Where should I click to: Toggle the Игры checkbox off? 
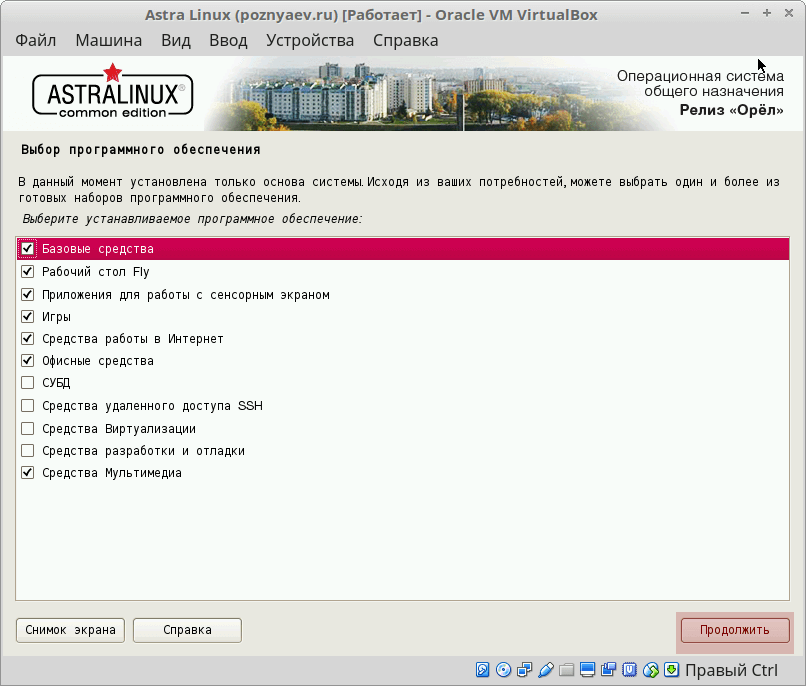(28, 316)
